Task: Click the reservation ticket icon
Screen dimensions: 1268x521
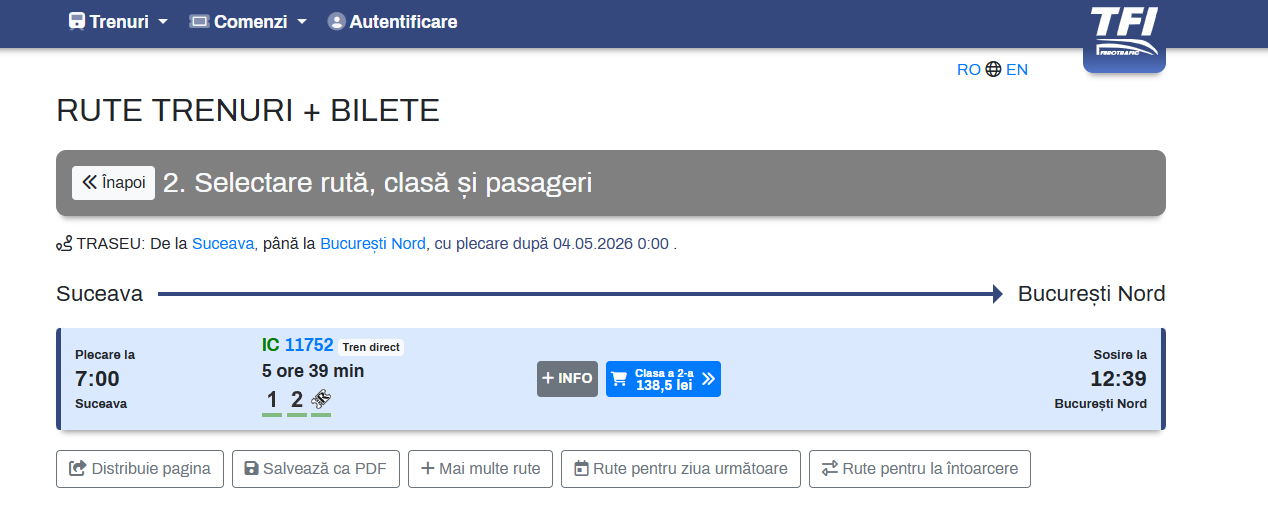Action: [x=321, y=401]
